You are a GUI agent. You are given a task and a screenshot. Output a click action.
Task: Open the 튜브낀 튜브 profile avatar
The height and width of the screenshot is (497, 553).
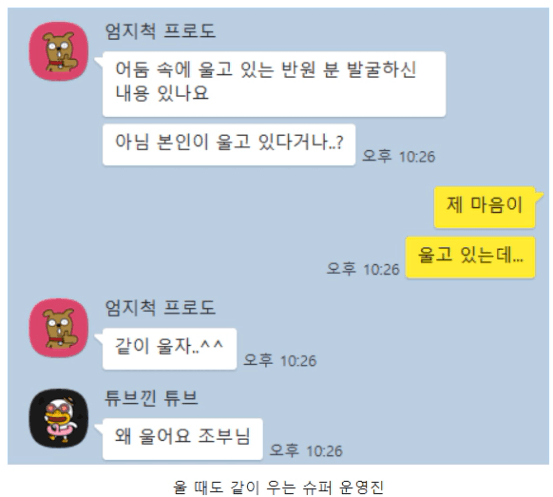pyautogui.click(x=59, y=418)
